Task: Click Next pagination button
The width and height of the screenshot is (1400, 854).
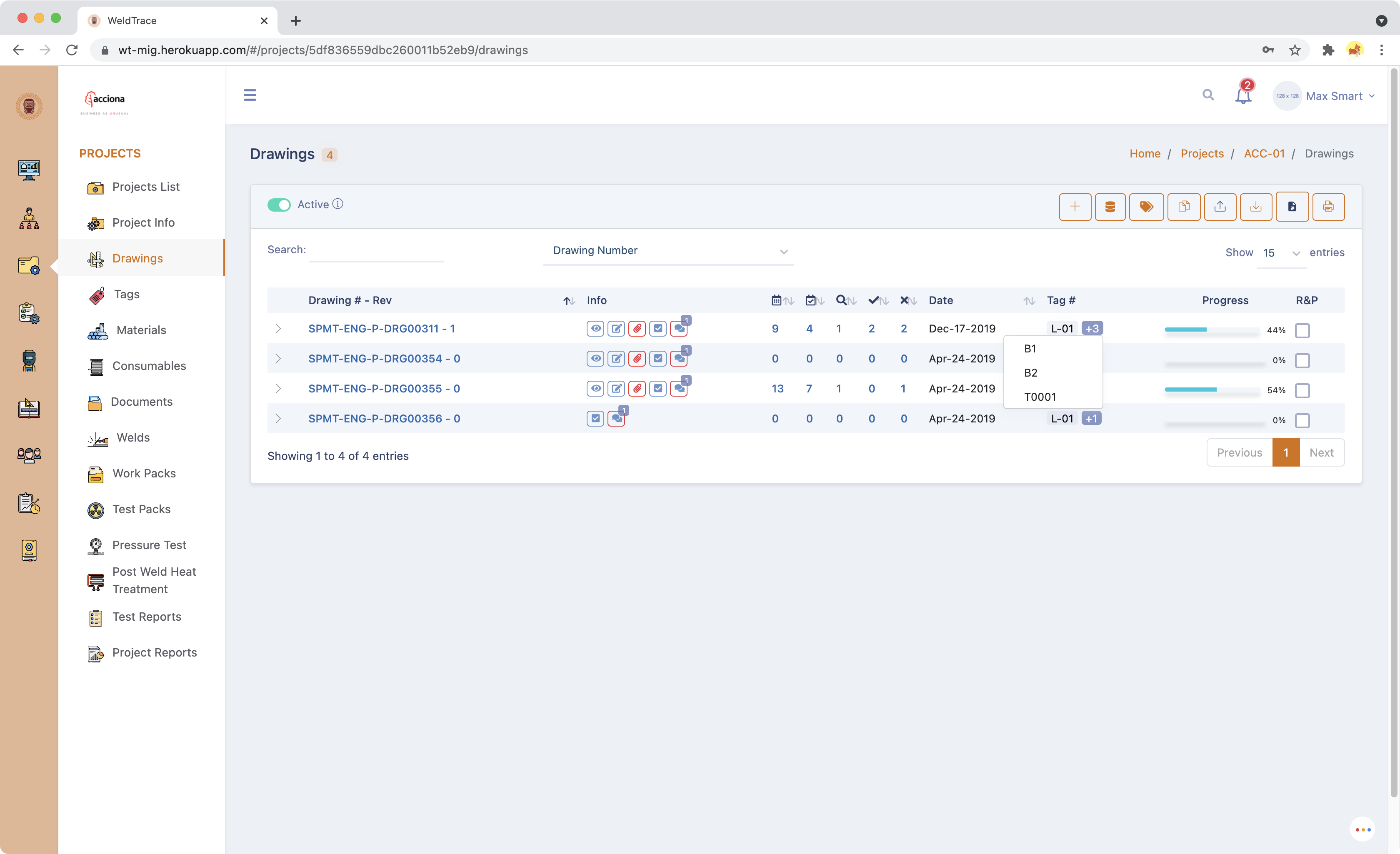Action: tap(1321, 453)
